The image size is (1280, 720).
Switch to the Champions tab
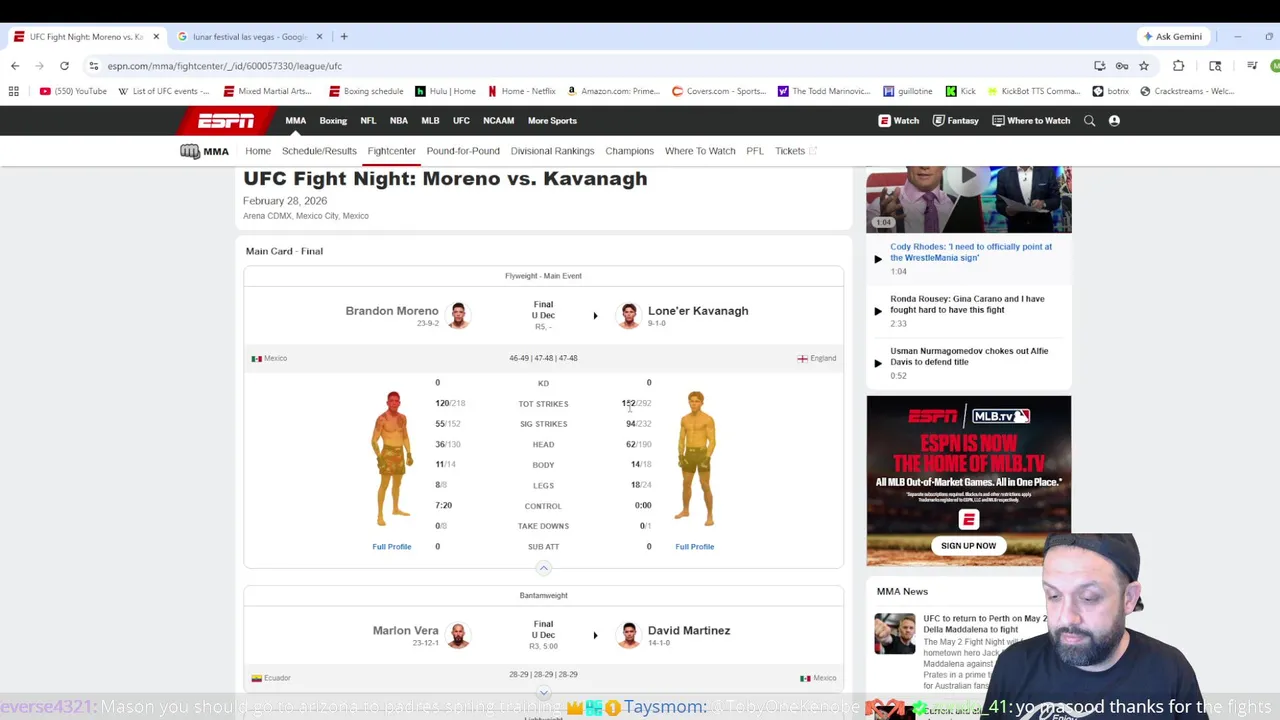629,151
